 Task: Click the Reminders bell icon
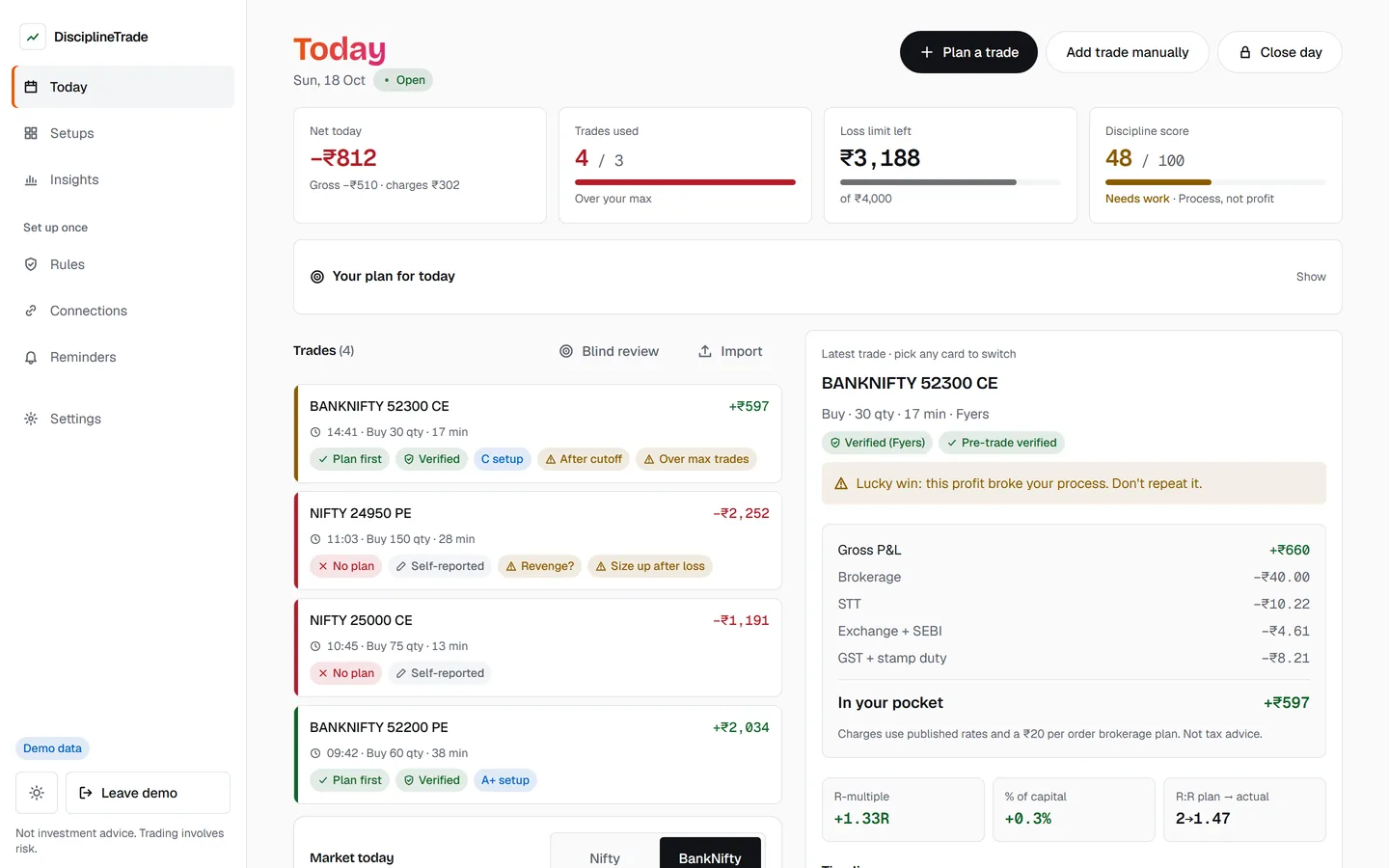[31, 357]
